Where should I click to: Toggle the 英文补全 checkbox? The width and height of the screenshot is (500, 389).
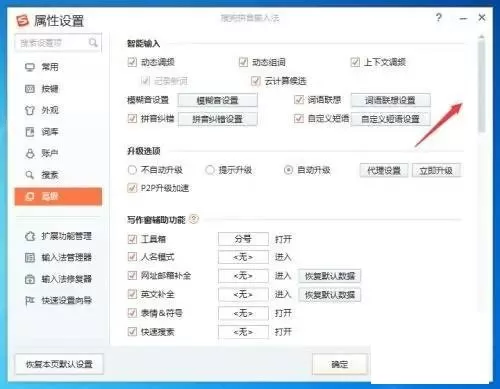[132, 294]
